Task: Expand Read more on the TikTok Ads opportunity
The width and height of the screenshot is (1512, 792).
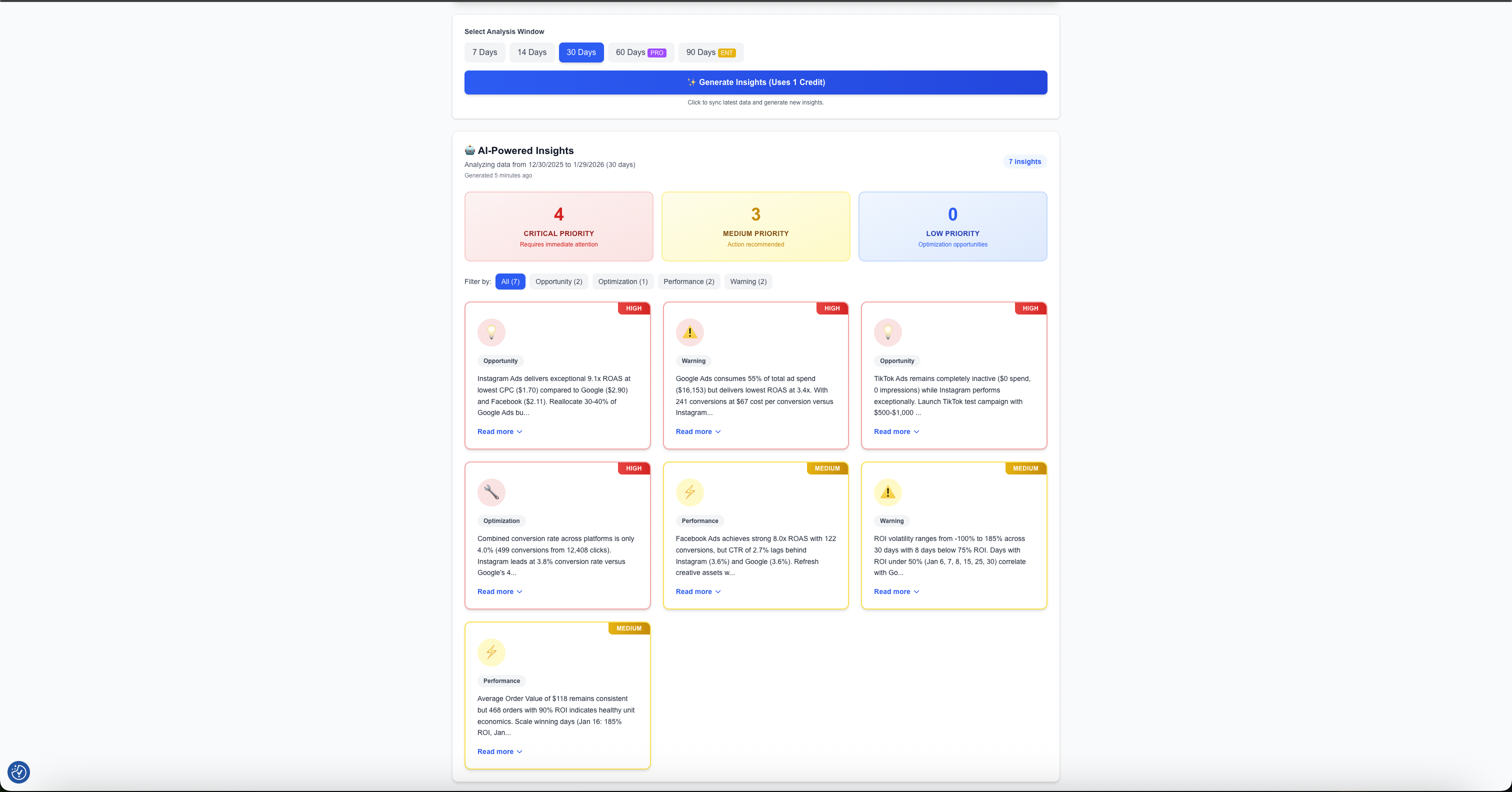Action: (896, 431)
